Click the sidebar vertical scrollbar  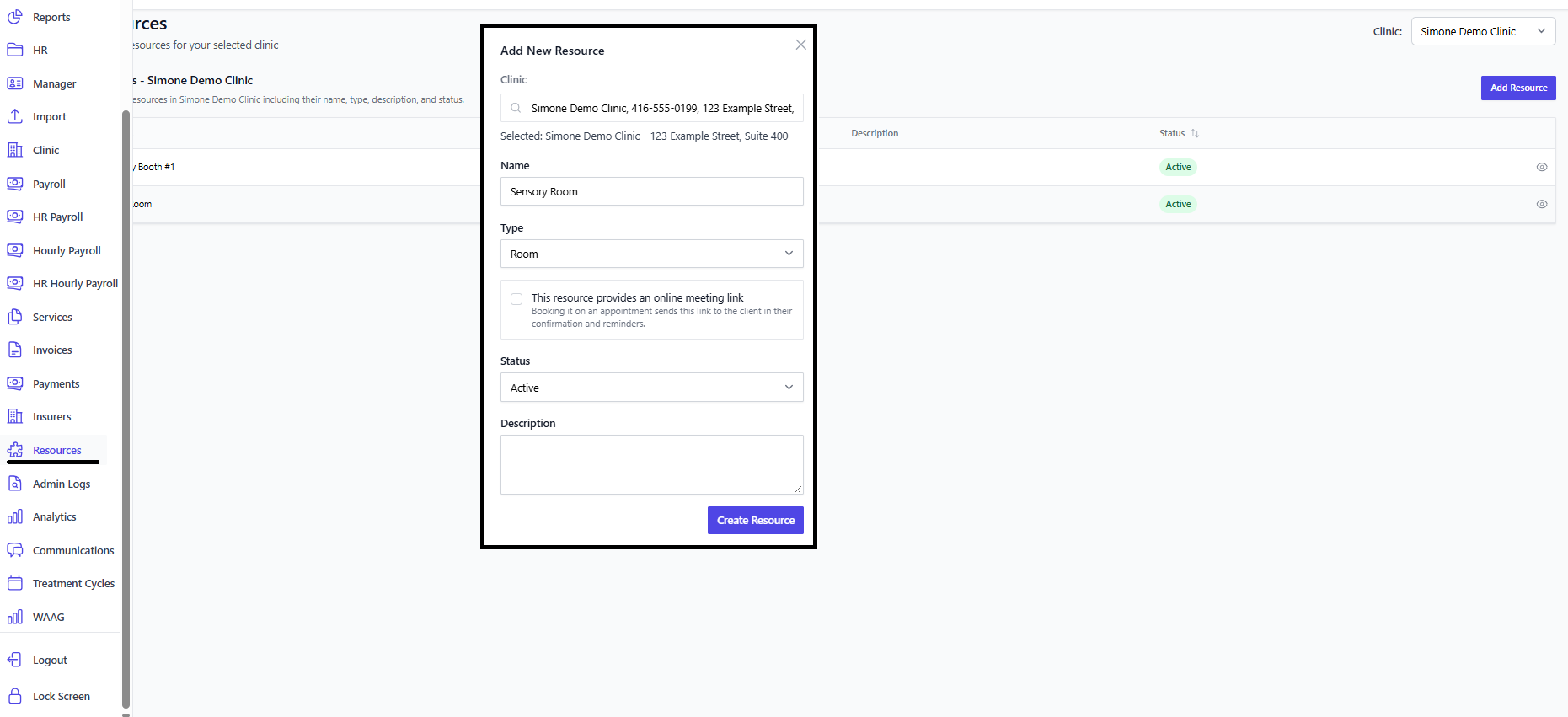click(126, 409)
